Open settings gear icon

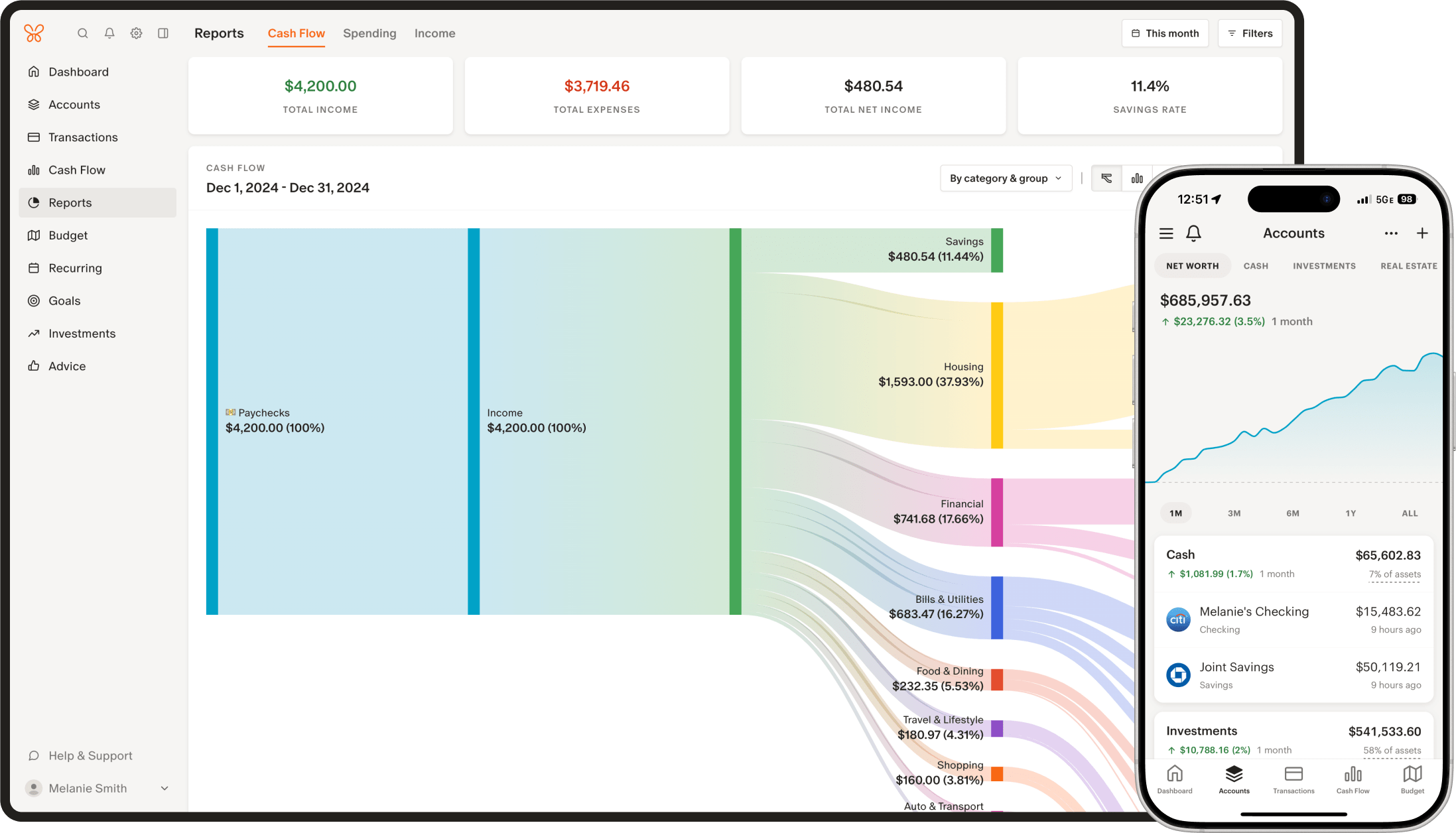[136, 33]
